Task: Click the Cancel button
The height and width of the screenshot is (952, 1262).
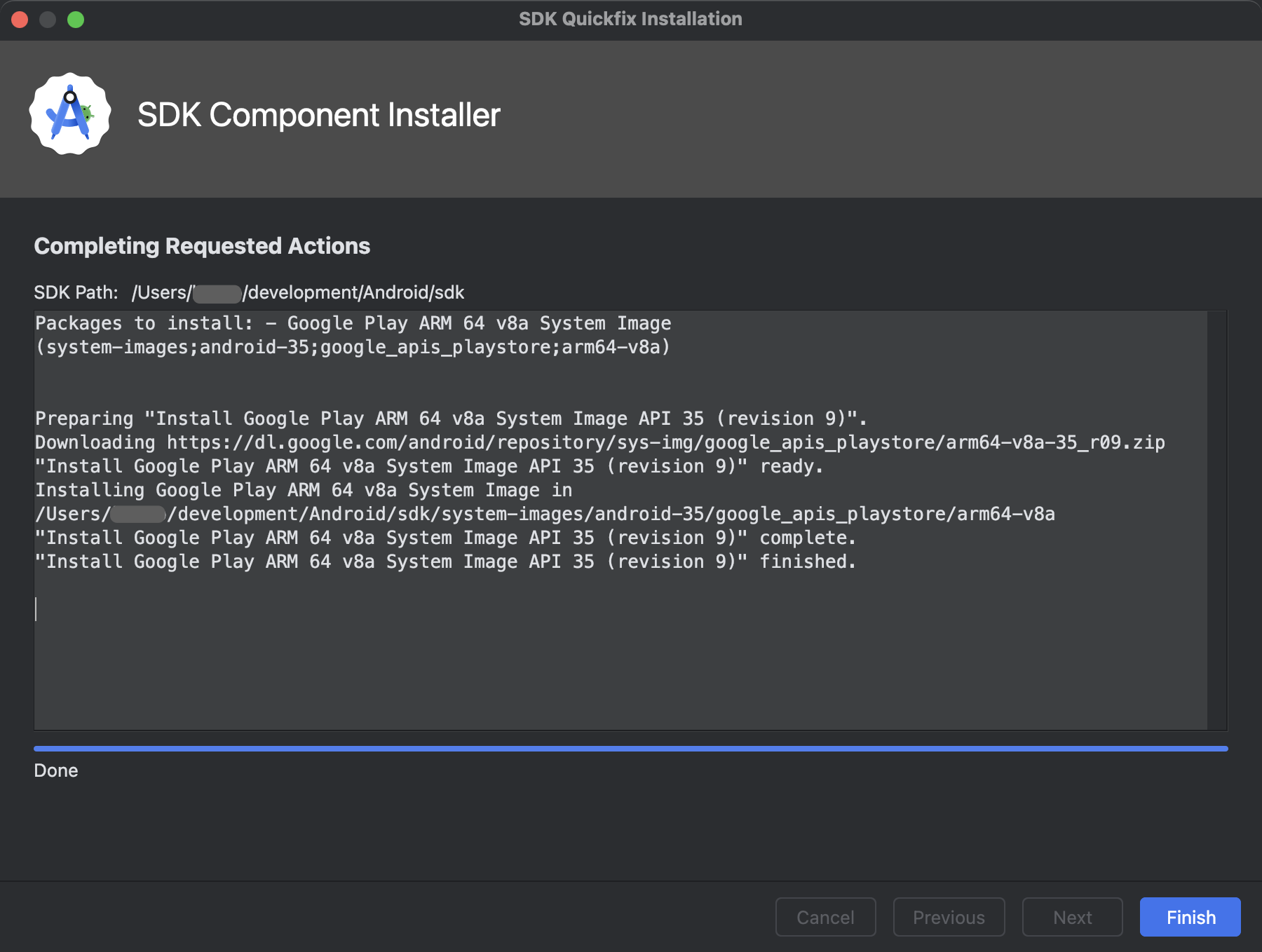Action: [x=825, y=917]
